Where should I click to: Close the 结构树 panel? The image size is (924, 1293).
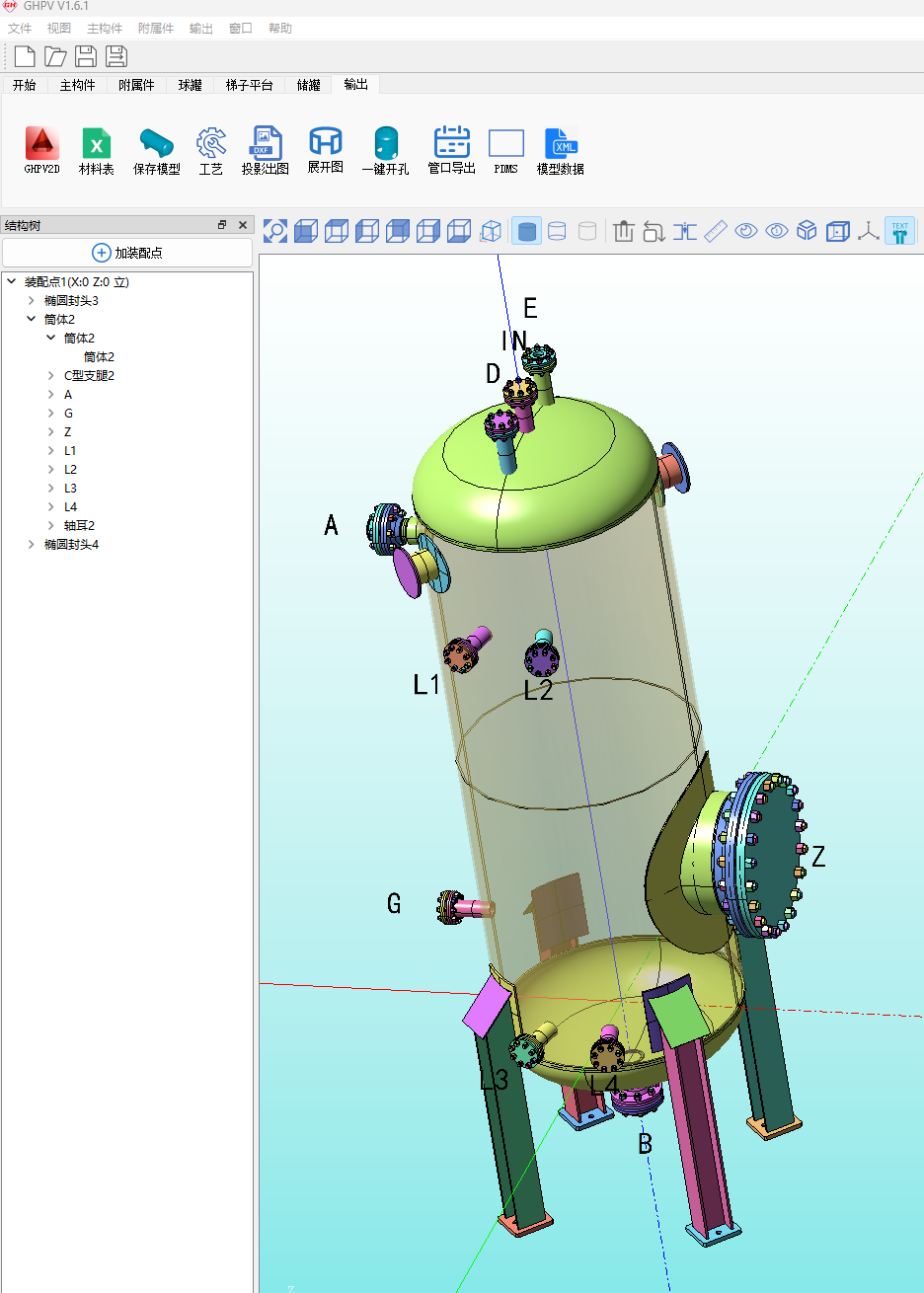click(243, 225)
